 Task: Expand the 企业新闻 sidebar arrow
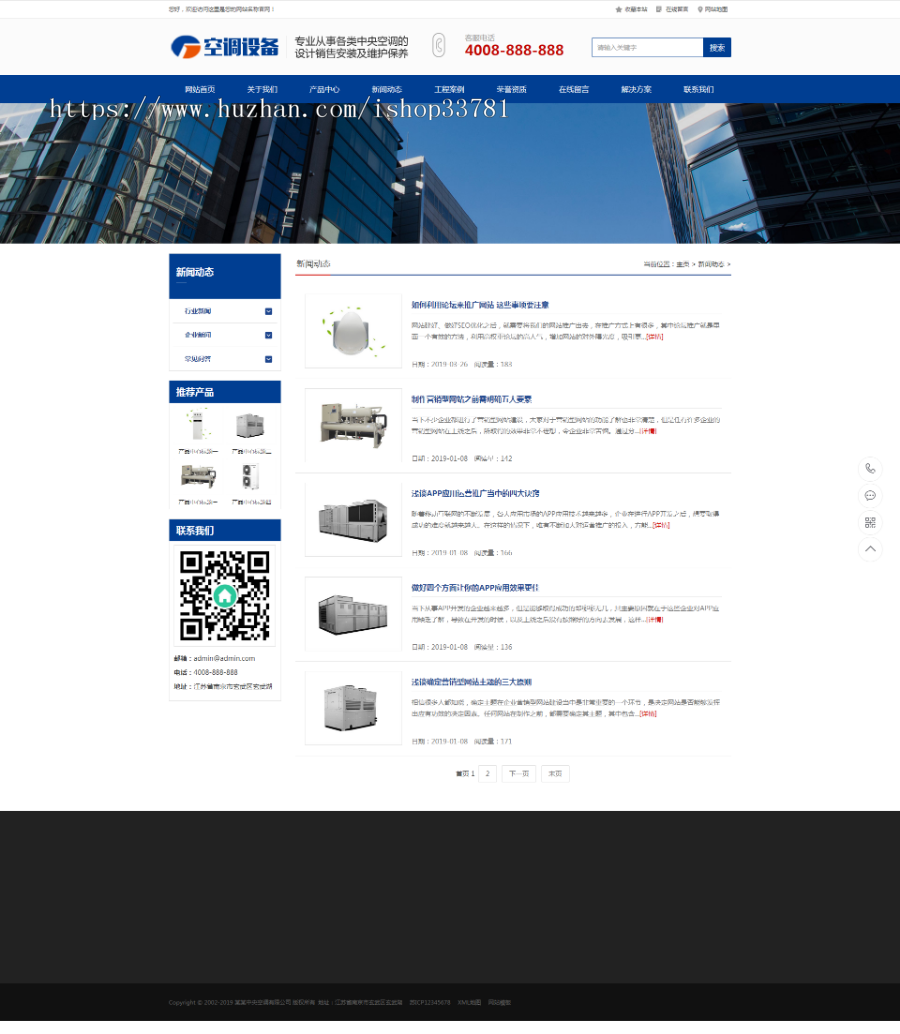(268, 335)
